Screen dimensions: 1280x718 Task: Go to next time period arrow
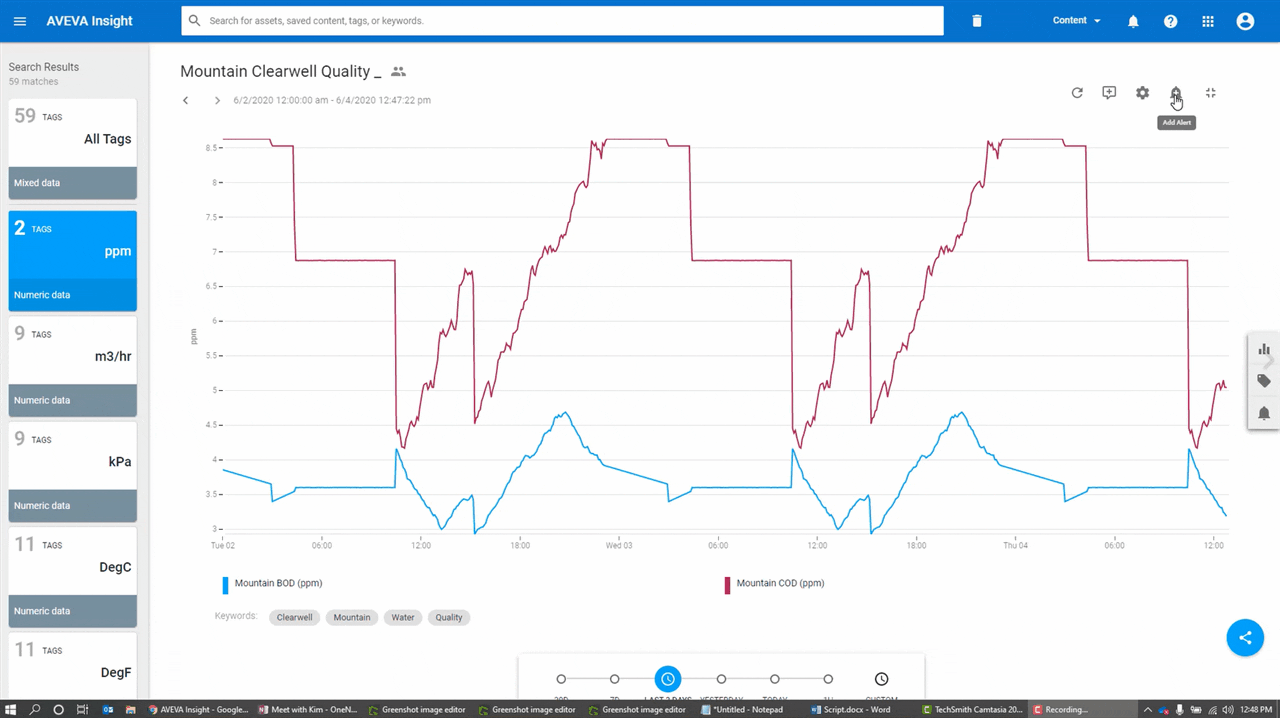click(217, 100)
